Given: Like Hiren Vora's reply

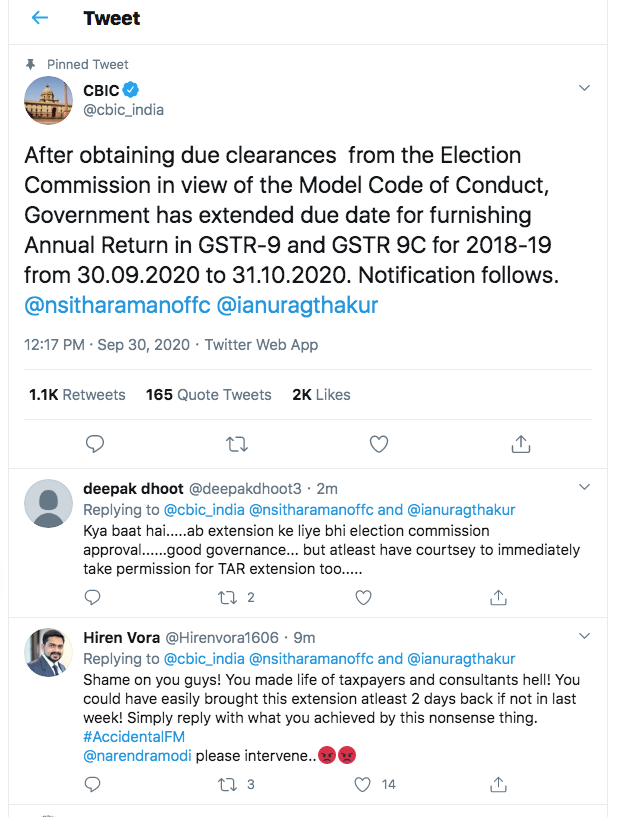Looking at the screenshot, I should click(x=364, y=784).
